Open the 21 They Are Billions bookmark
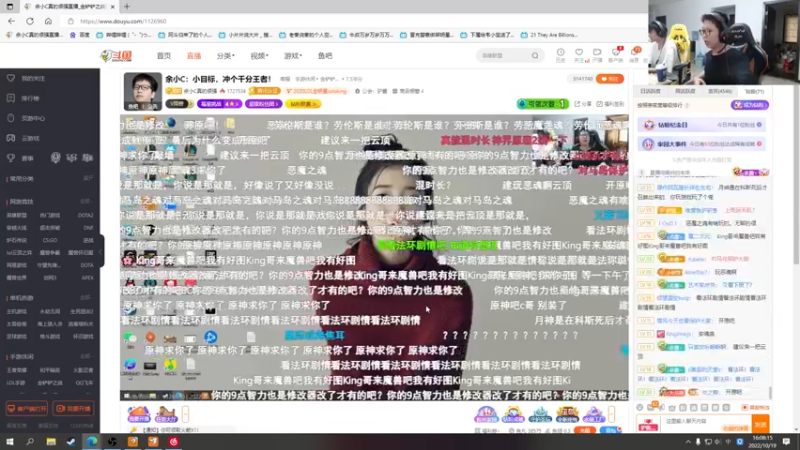 coord(549,35)
